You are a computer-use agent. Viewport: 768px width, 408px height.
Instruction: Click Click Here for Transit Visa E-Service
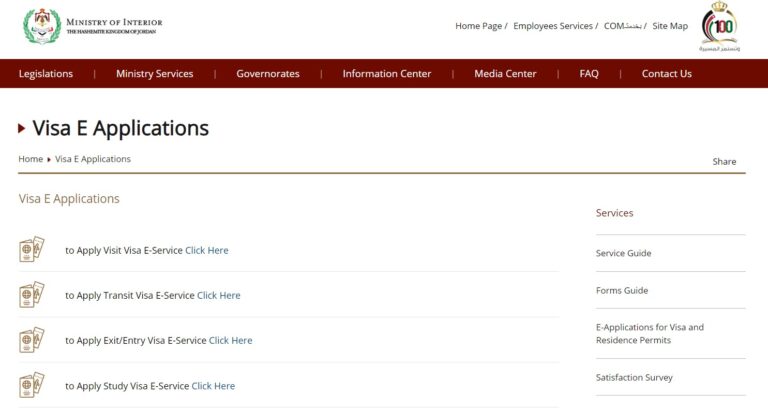(x=219, y=296)
